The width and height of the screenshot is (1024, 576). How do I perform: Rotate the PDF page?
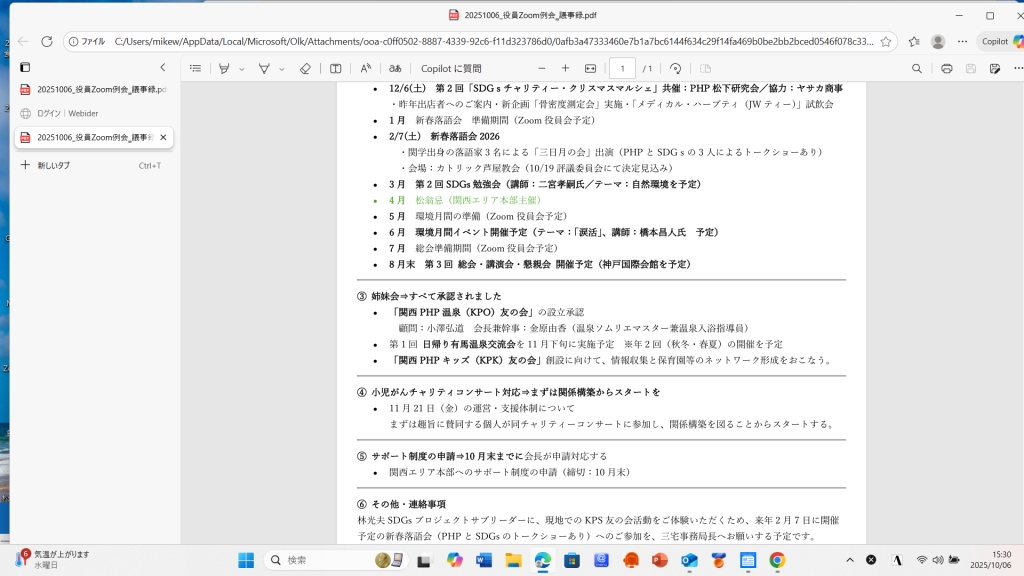[x=676, y=68]
